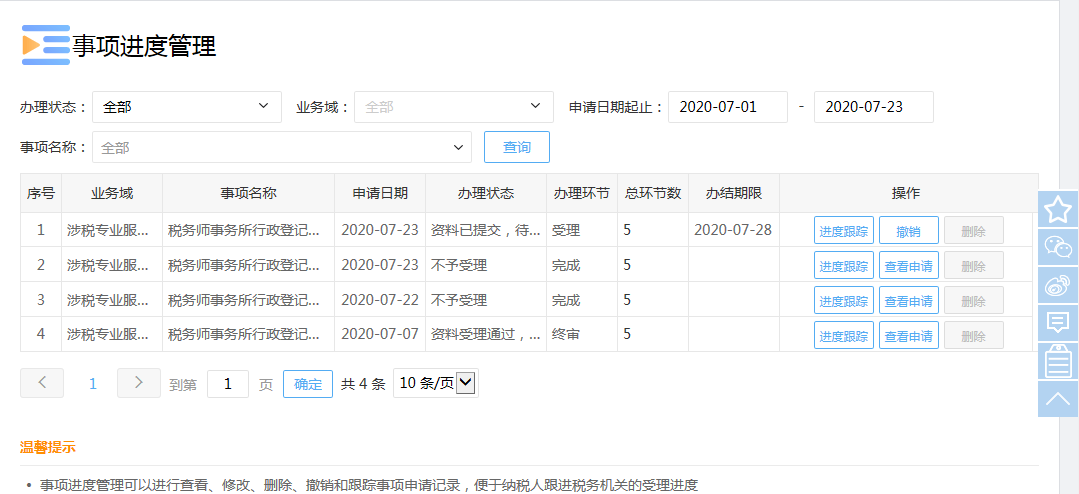The image size is (1079, 494).
Task: Click the 查询 button
Action: [x=517, y=147]
